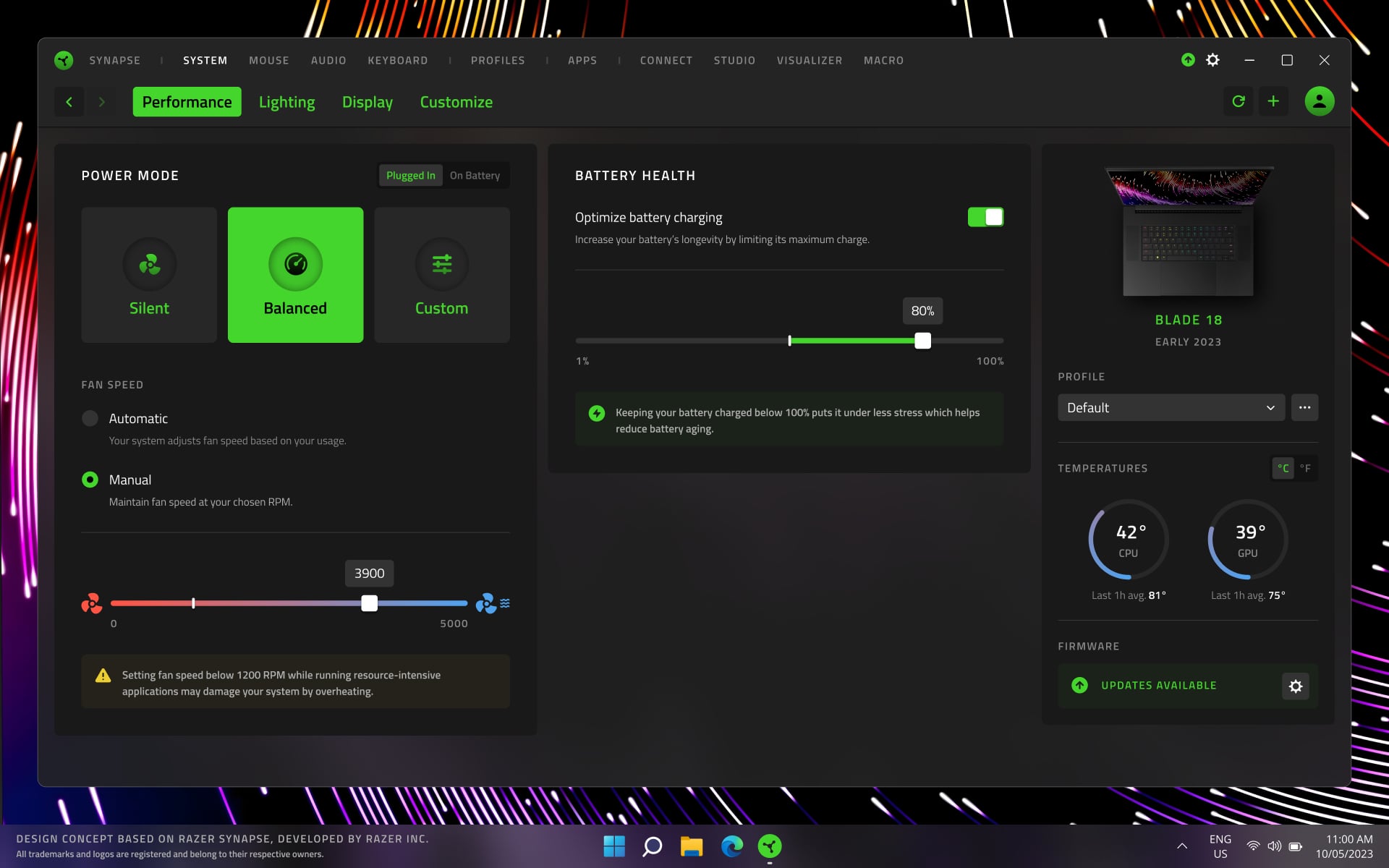Click the firmware update arrow icon
Image resolution: width=1389 pixels, height=868 pixels.
click(x=1079, y=685)
